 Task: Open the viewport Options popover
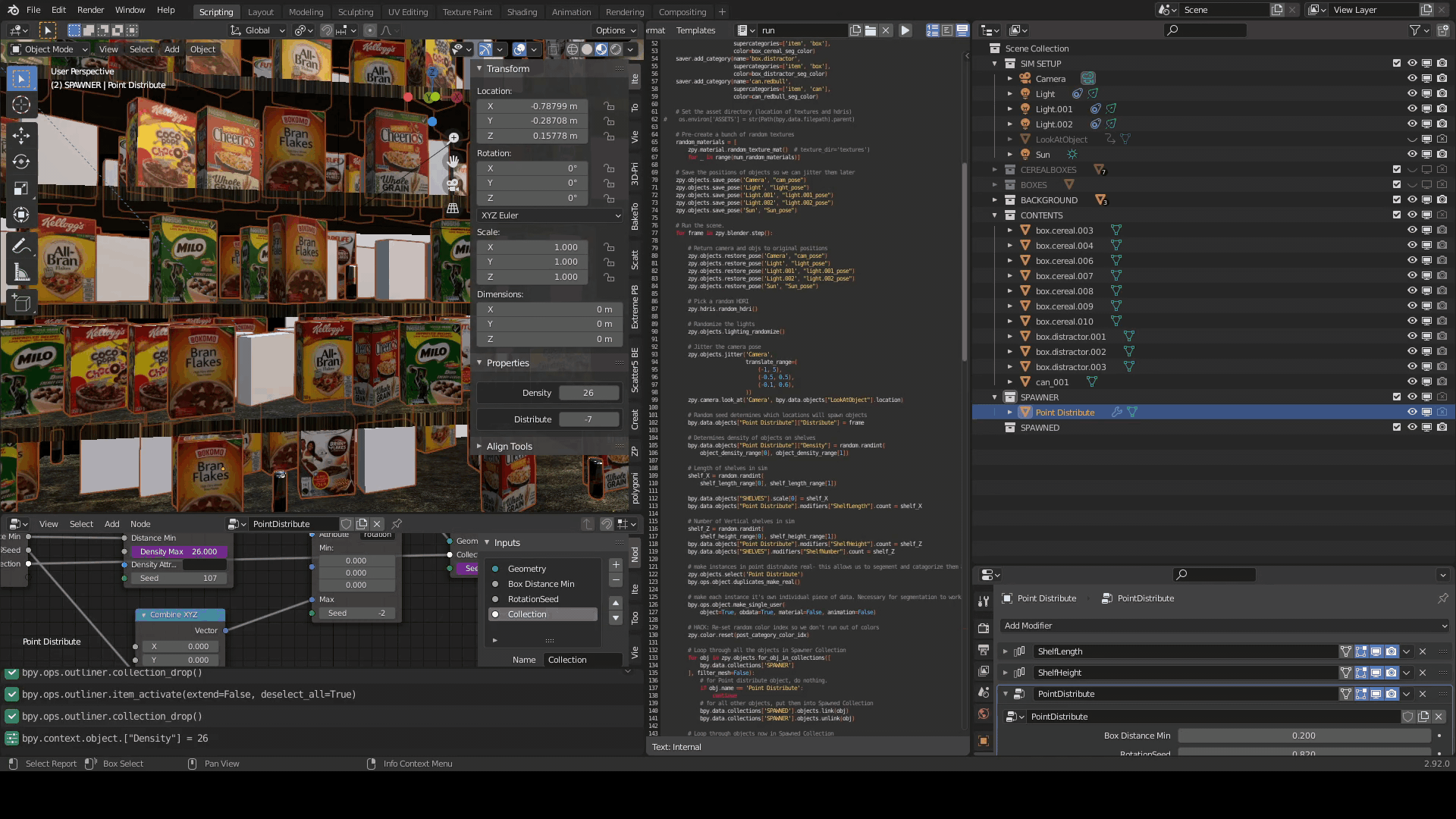click(615, 30)
